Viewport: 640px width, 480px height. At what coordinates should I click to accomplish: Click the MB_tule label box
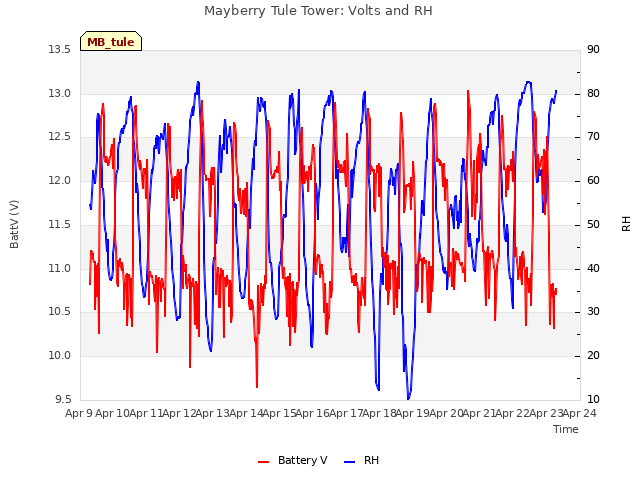pyautogui.click(x=111, y=41)
